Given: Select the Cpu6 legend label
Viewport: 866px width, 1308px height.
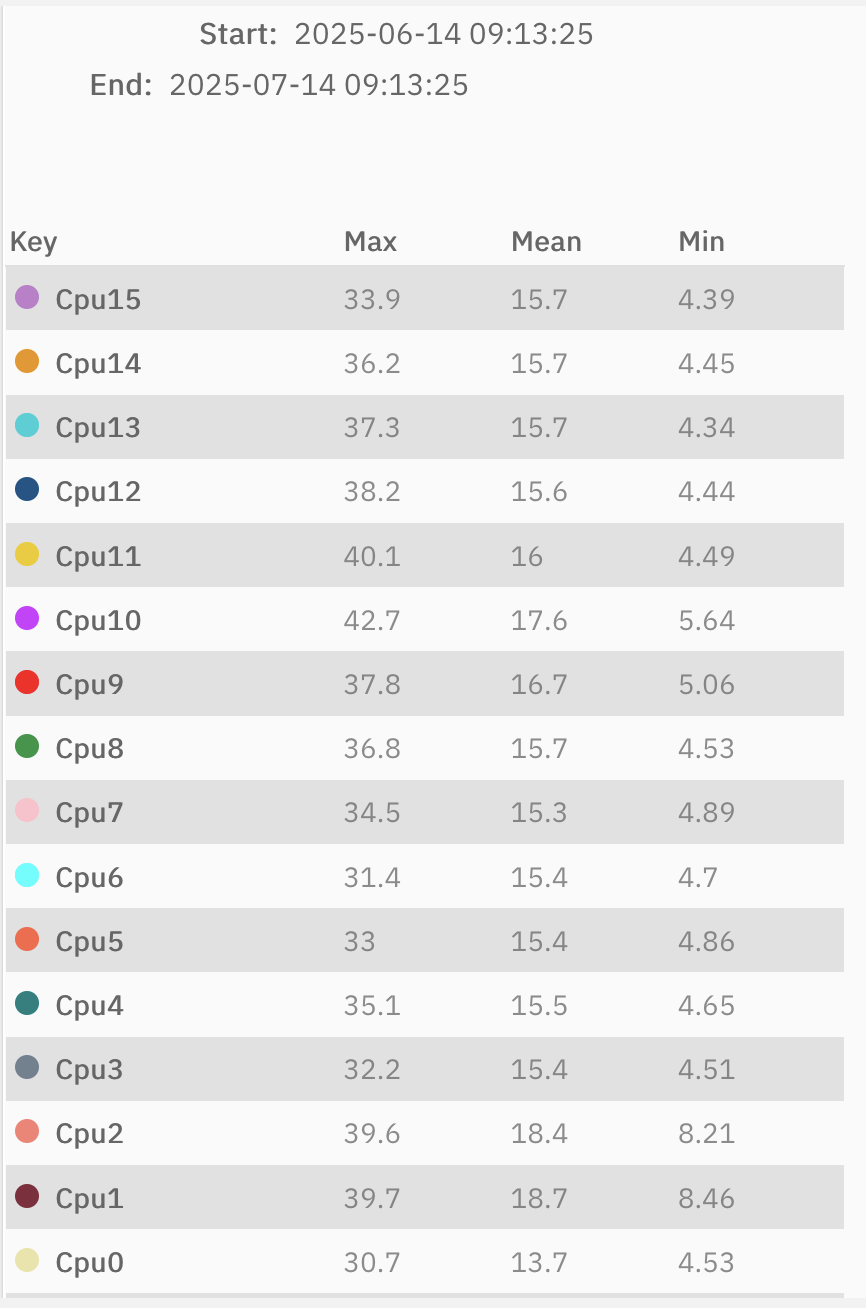Looking at the screenshot, I should (x=90, y=877).
